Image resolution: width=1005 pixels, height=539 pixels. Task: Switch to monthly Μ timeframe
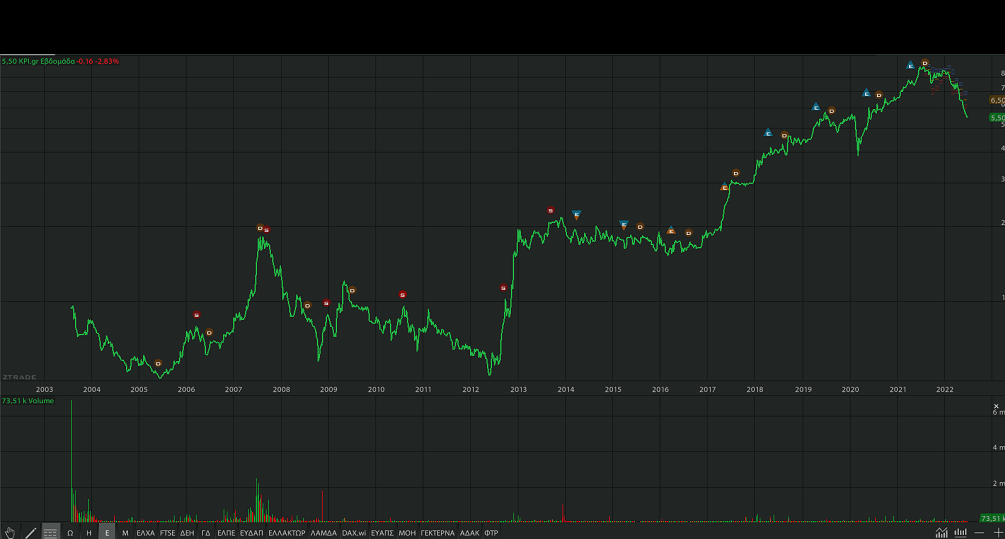coord(125,533)
